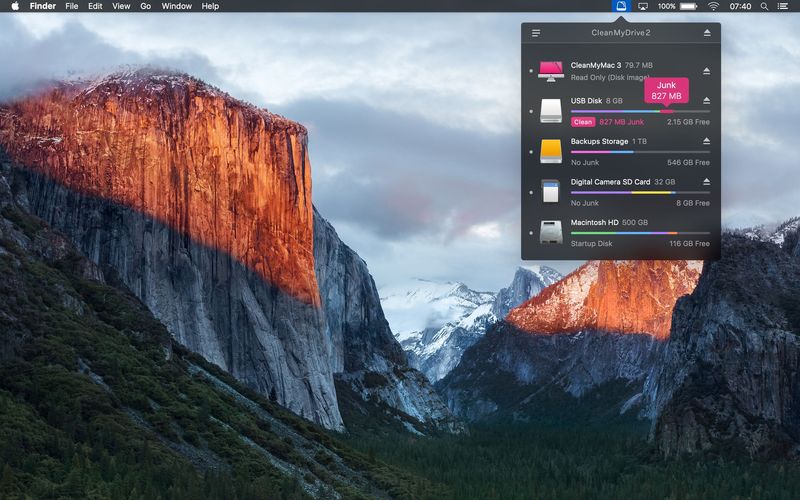Select the '2.15 GB Free' label
Viewport: 800px width, 500px height.
click(x=688, y=122)
